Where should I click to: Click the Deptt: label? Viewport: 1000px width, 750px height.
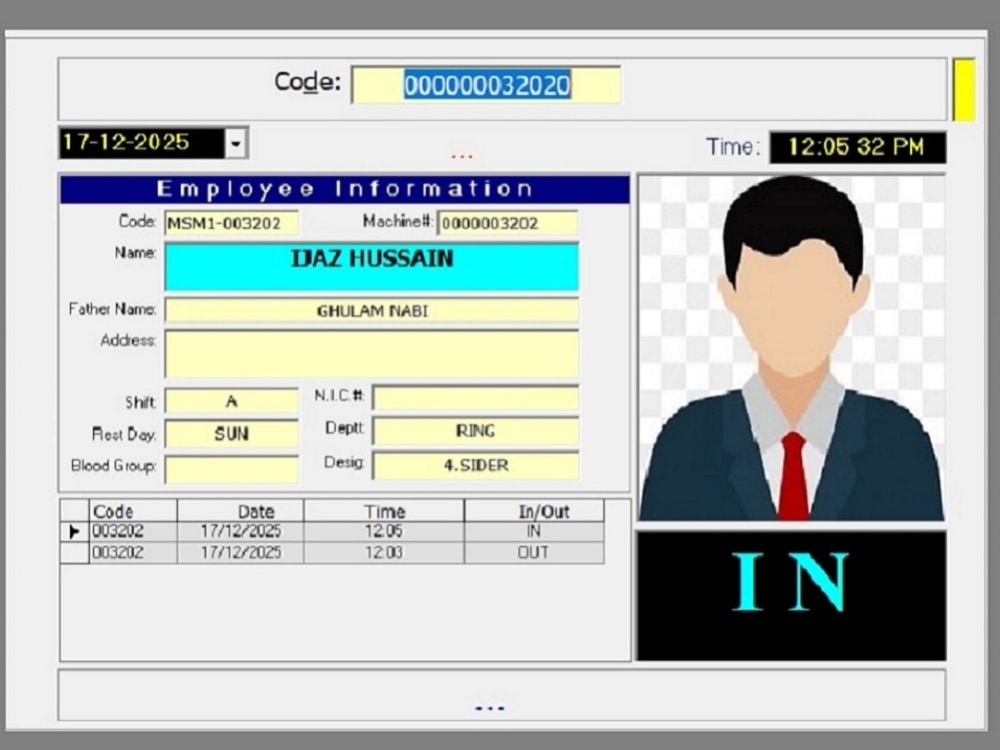point(344,428)
